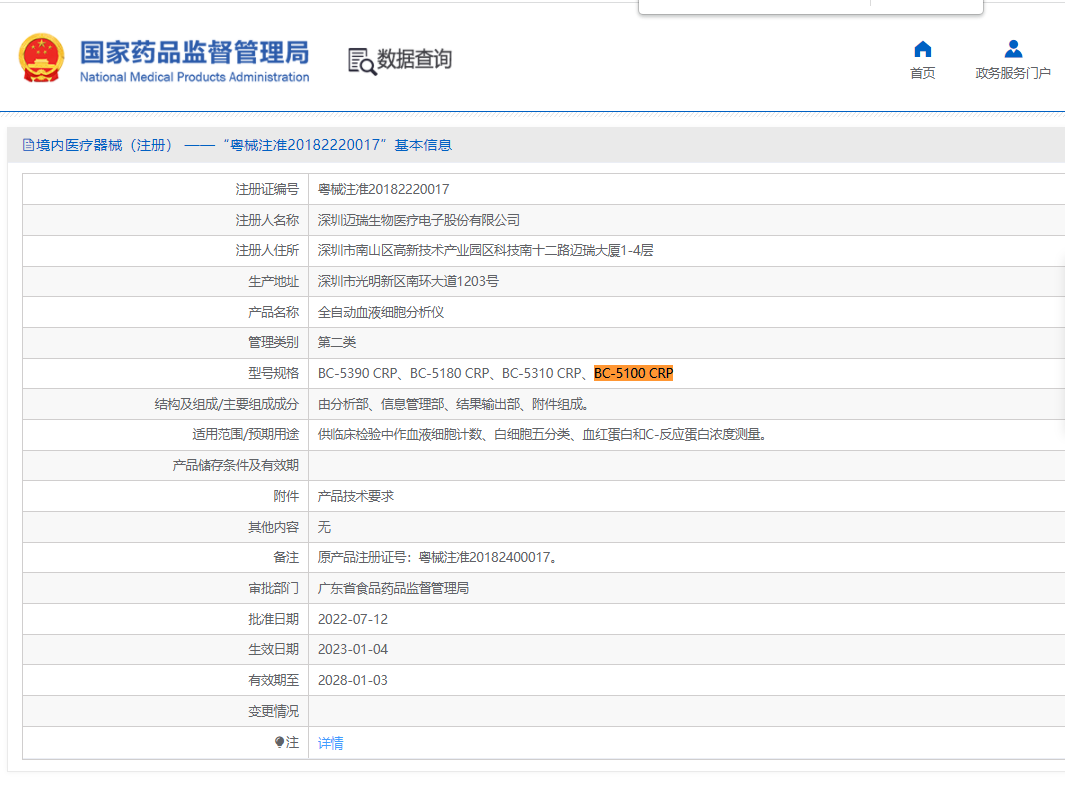Click the bulb icon beside 注
Viewport: 1065px width, 799px height.
(279, 742)
